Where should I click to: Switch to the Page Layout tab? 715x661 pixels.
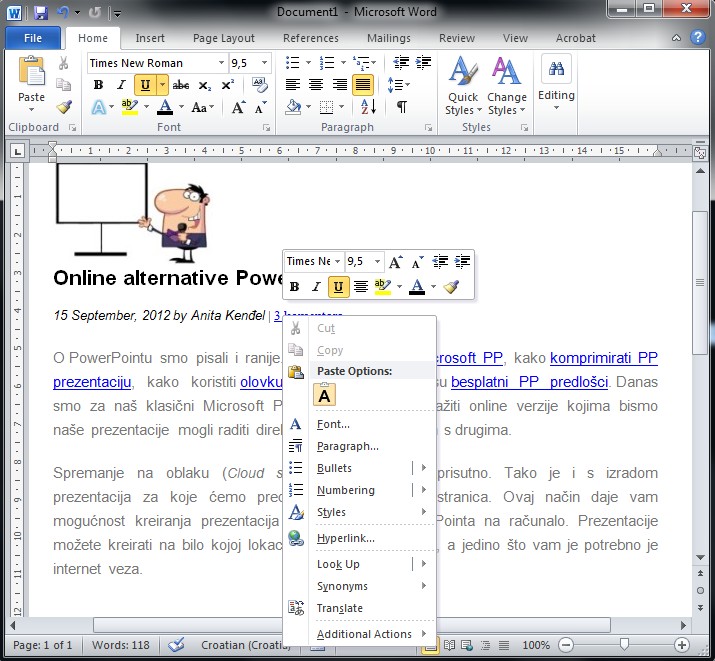223,38
